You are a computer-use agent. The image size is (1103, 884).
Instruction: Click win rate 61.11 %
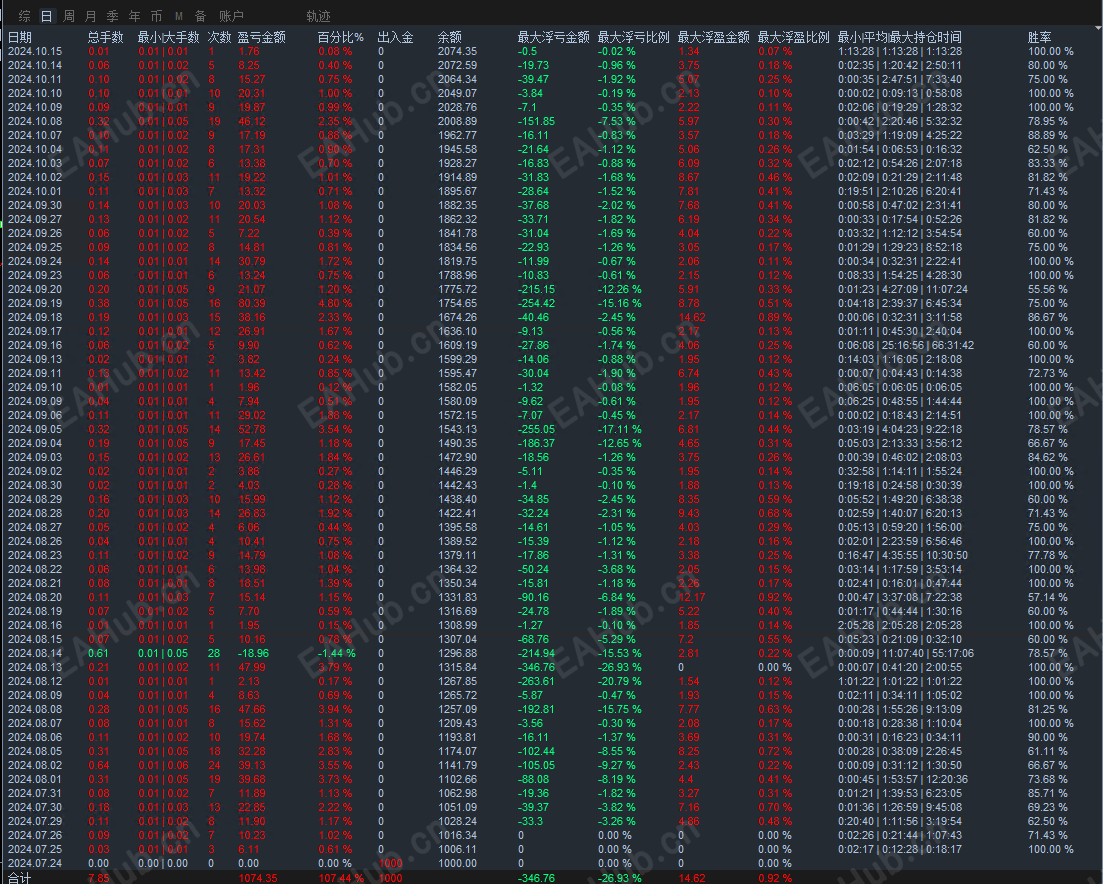pyautogui.click(x=1048, y=751)
